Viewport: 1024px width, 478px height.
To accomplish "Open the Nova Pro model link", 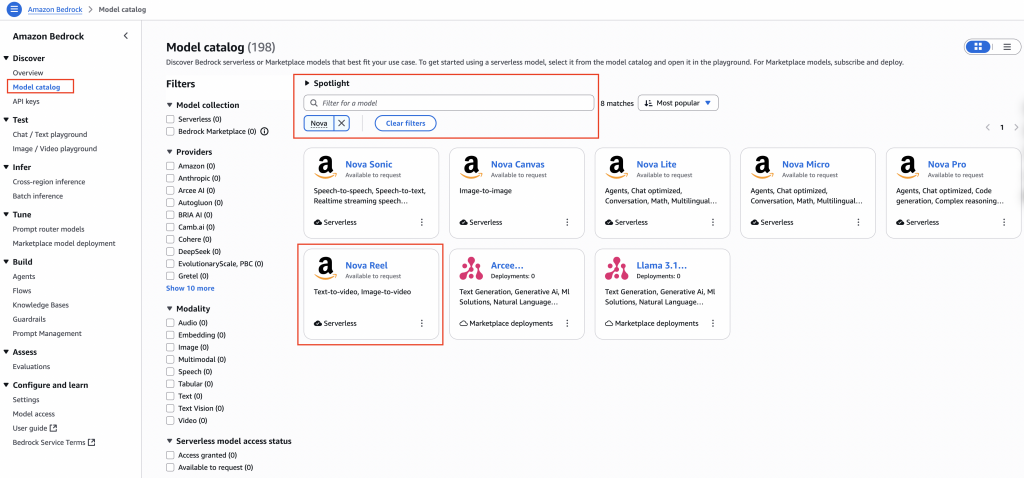I will (947, 165).
